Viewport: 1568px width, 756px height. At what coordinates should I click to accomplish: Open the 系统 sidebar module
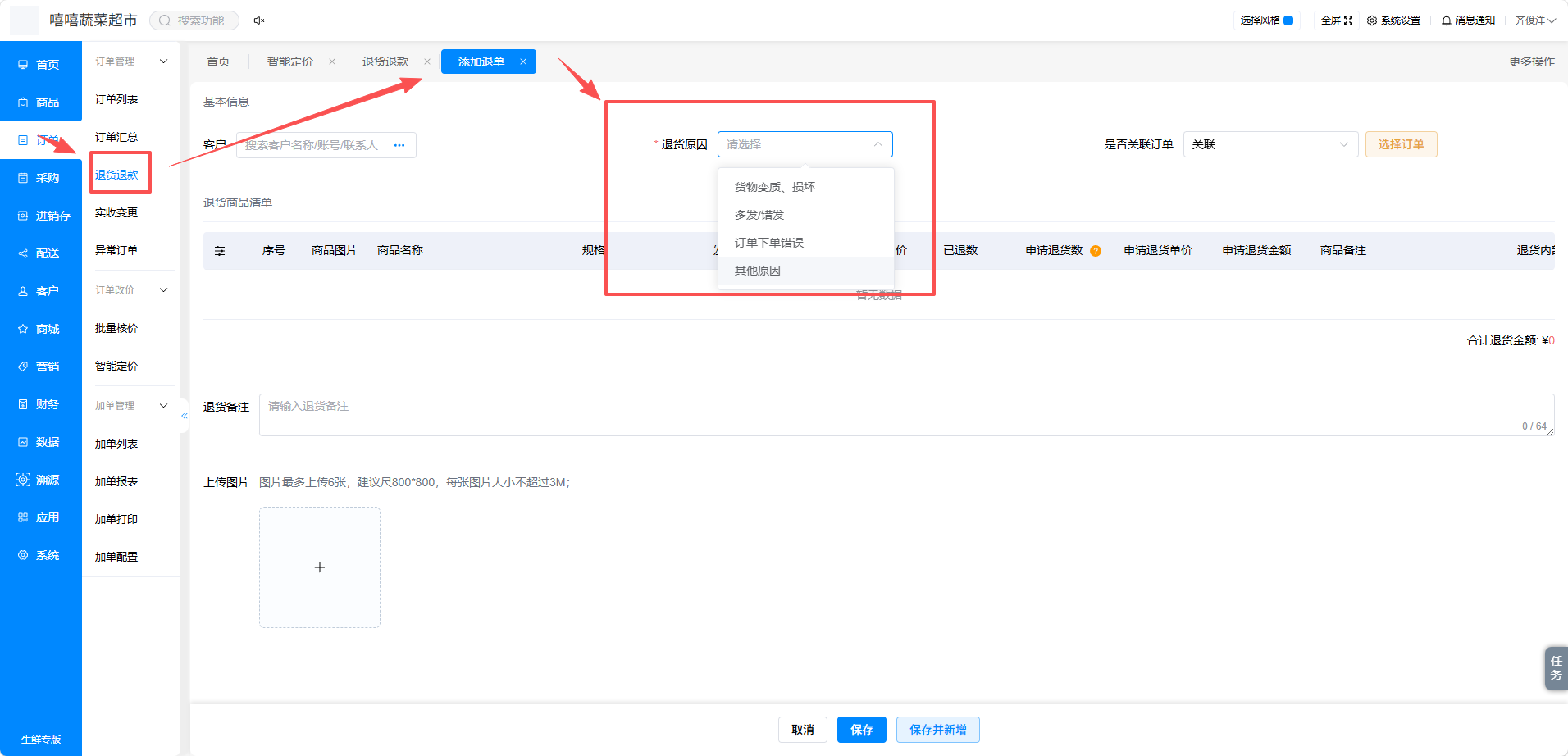[40, 555]
